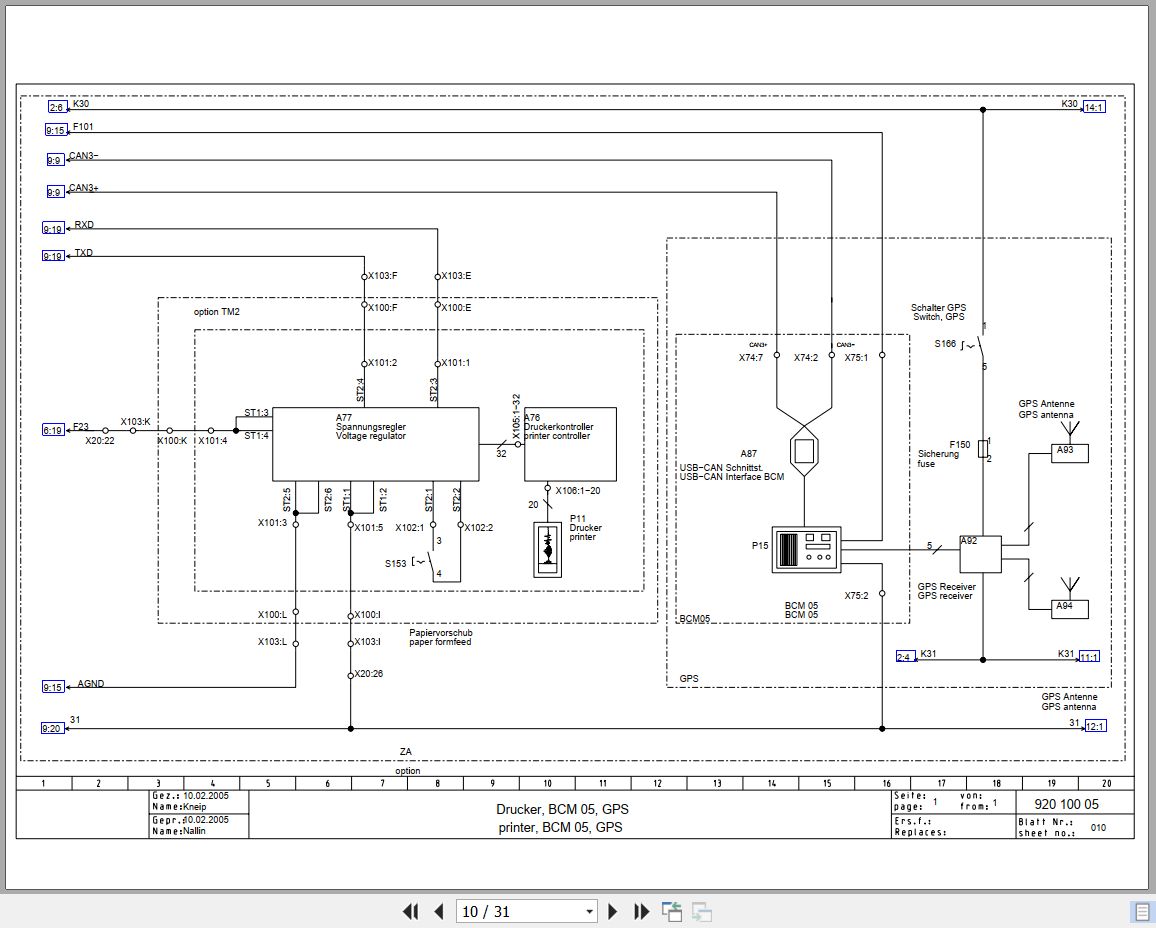Click sheet number 010
The height and width of the screenshot is (928, 1156).
pyautogui.click(x=1098, y=828)
